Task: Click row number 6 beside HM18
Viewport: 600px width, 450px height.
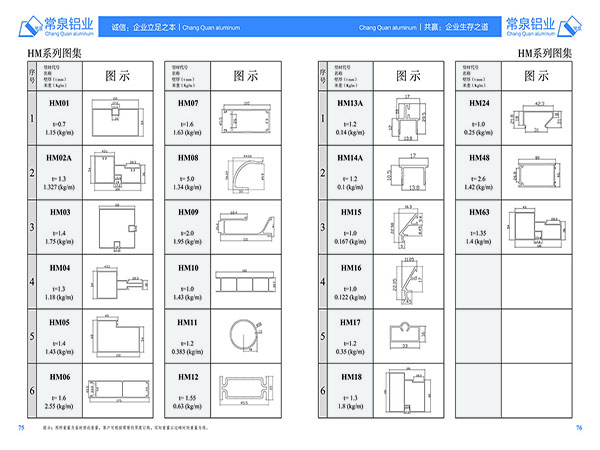Action: pyautogui.click(x=323, y=391)
